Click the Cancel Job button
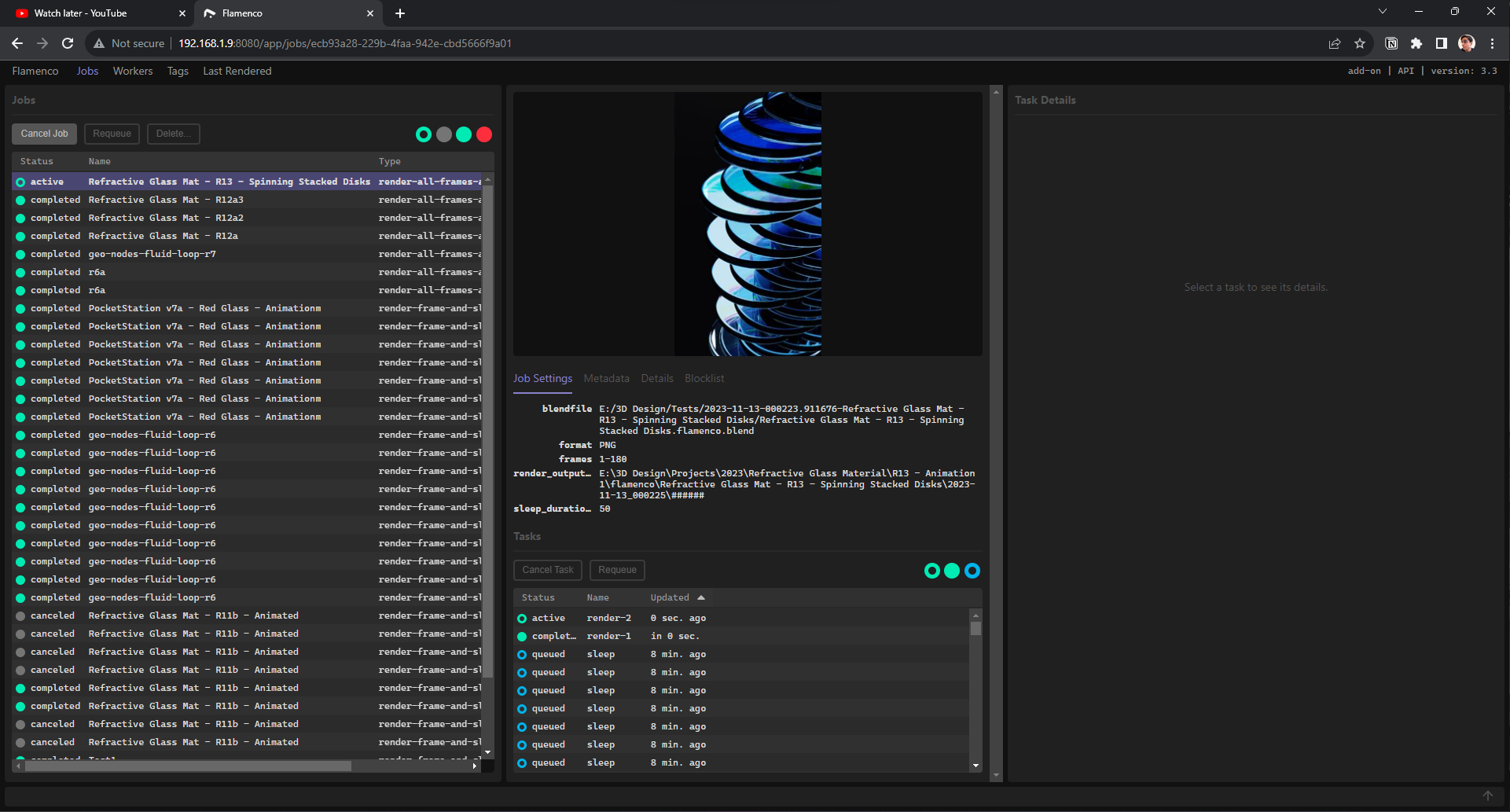This screenshot has width=1510, height=812. (43, 134)
